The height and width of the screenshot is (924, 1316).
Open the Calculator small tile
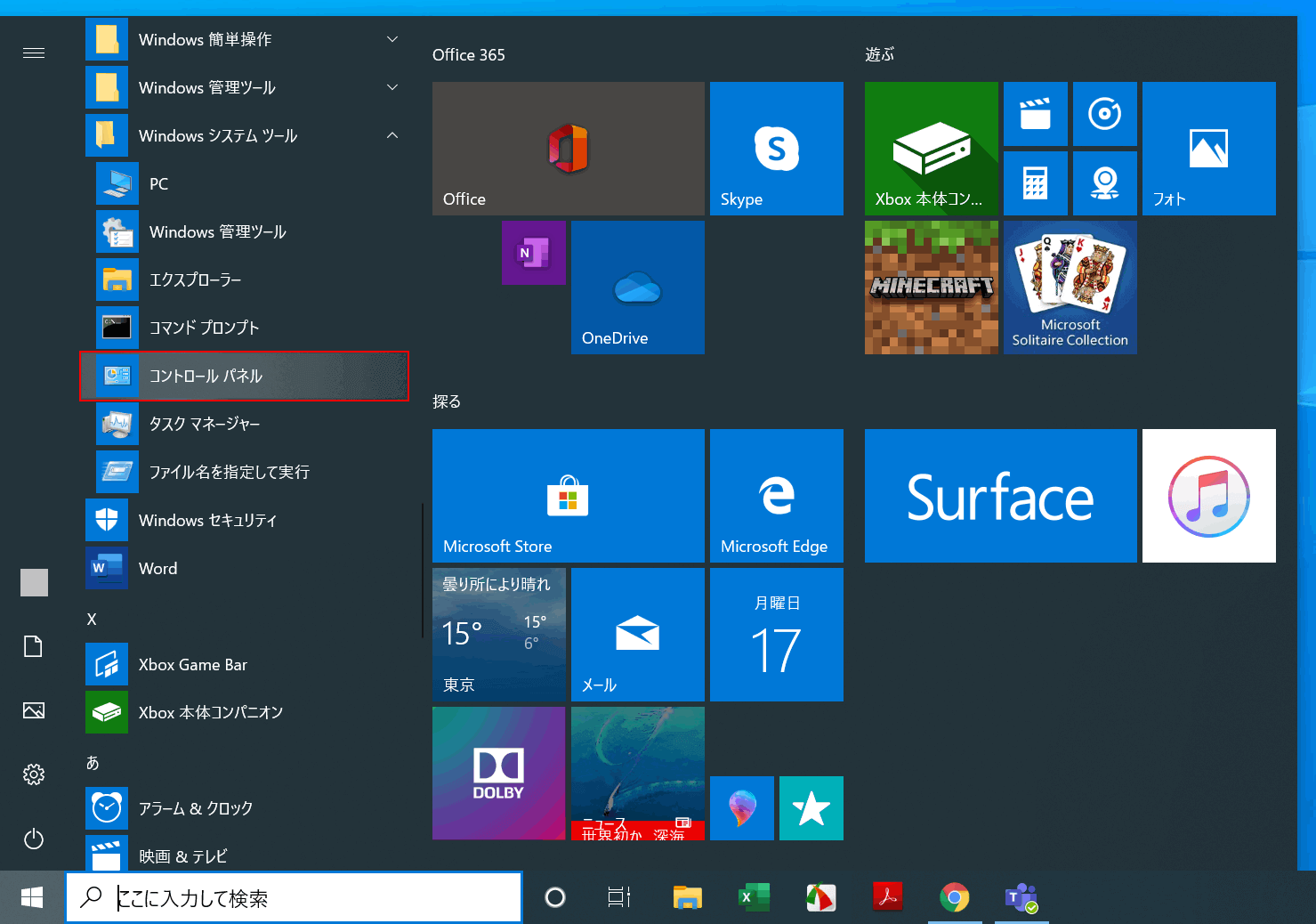[1035, 183]
